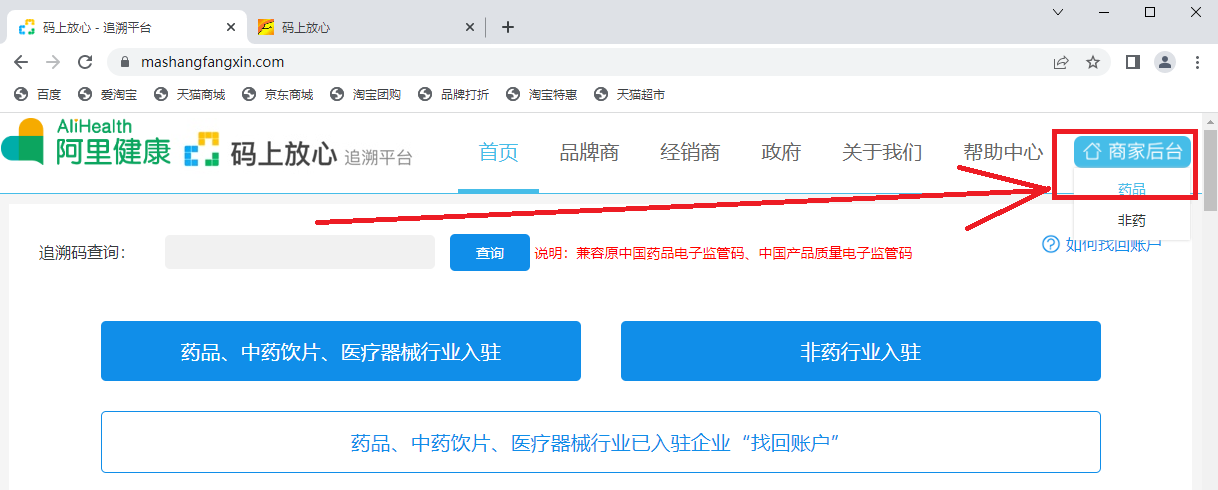This screenshot has height=490, width=1218.
Task: Select 首页 navigation item
Action: click(x=498, y=153)
